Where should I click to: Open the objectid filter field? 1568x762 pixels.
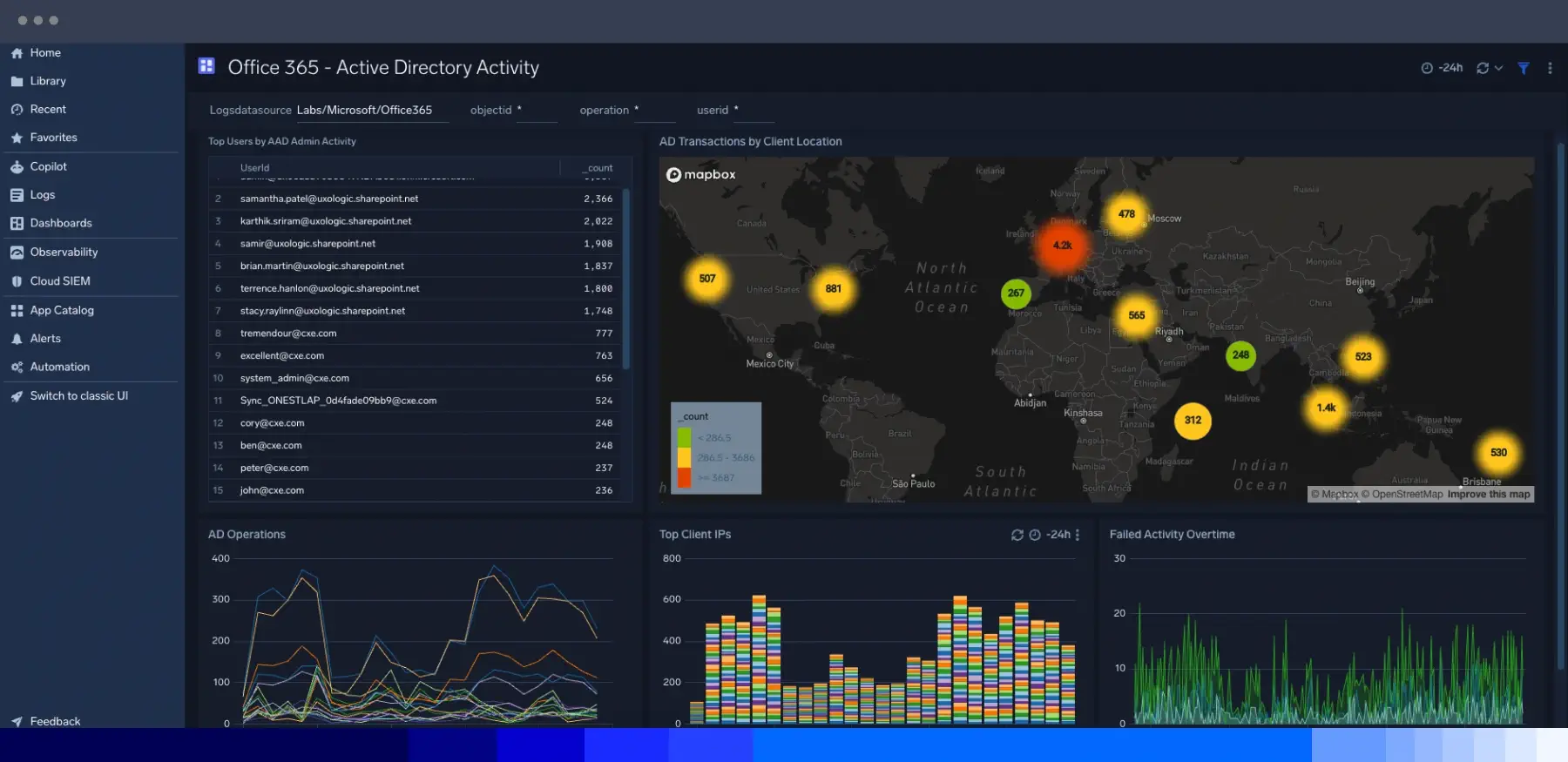(537, 111)
